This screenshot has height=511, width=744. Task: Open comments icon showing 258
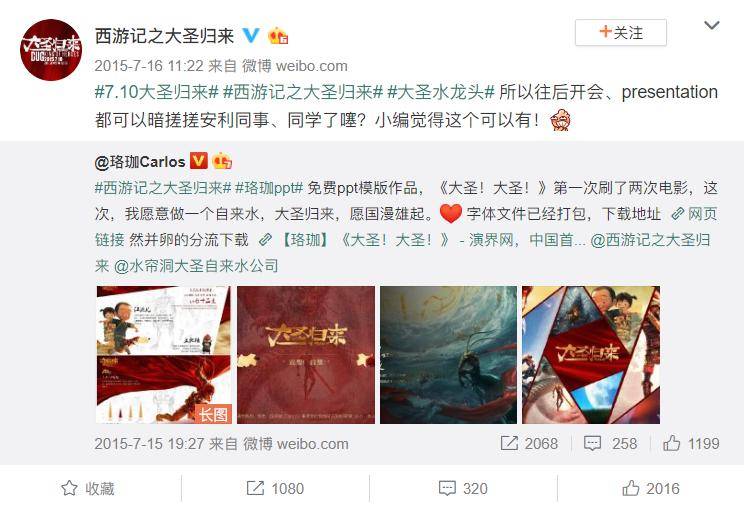pyautogui.click(x=592, y=444)
